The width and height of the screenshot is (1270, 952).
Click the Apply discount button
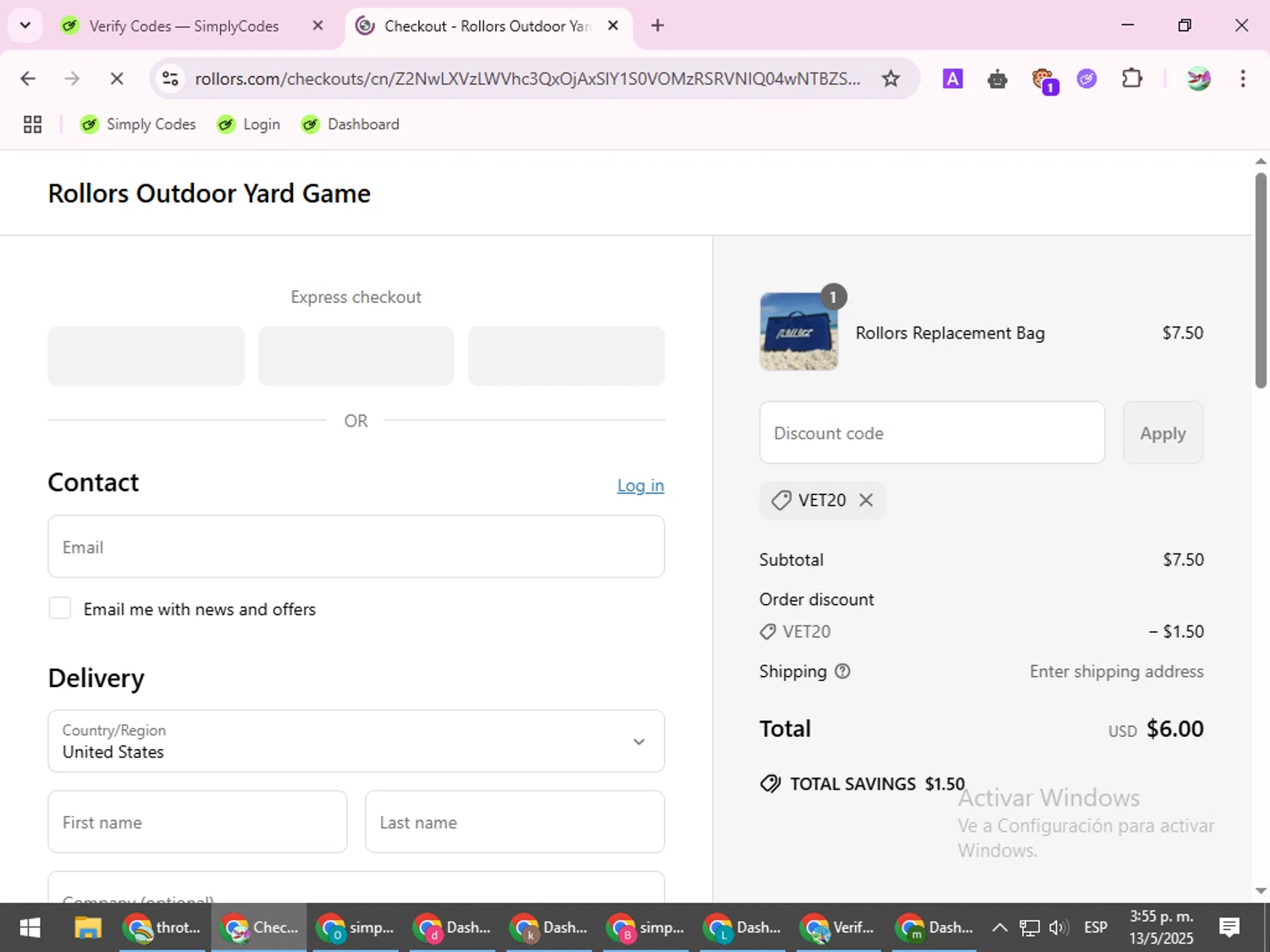pos(1163,433)
